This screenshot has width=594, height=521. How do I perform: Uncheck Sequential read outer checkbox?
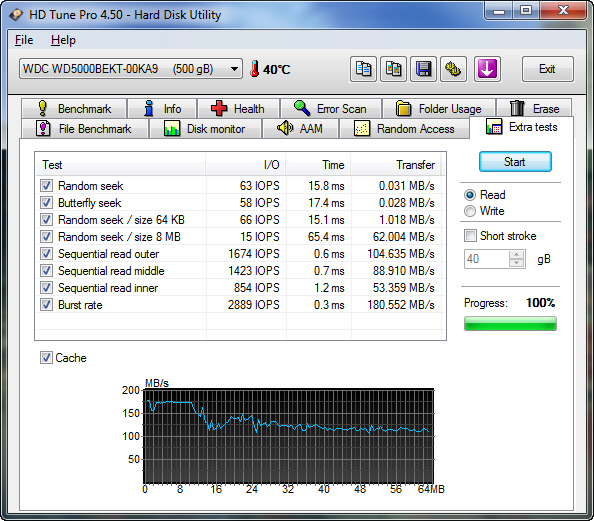(46, 254)
